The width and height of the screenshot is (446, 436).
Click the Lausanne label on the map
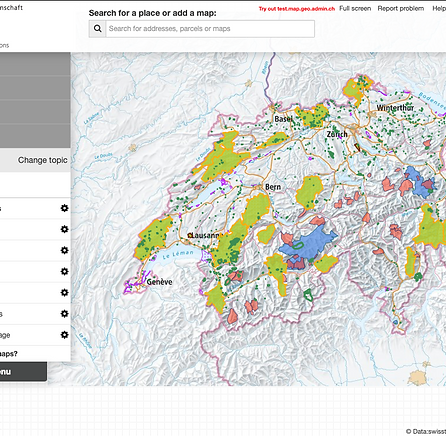click(x=206, y=235)
